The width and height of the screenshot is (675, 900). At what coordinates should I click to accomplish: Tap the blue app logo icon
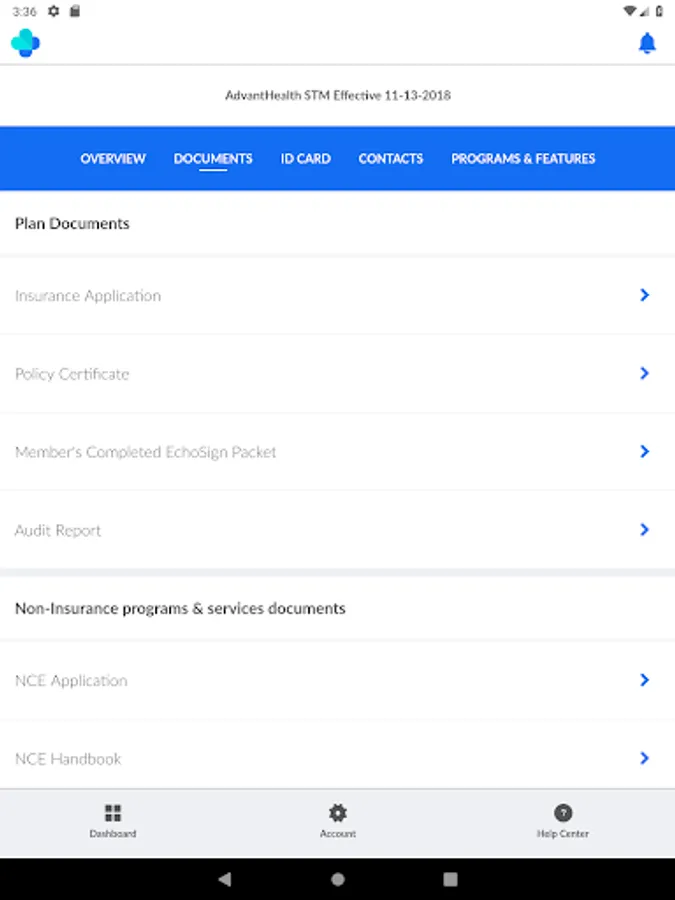click(x=25, y=43)
